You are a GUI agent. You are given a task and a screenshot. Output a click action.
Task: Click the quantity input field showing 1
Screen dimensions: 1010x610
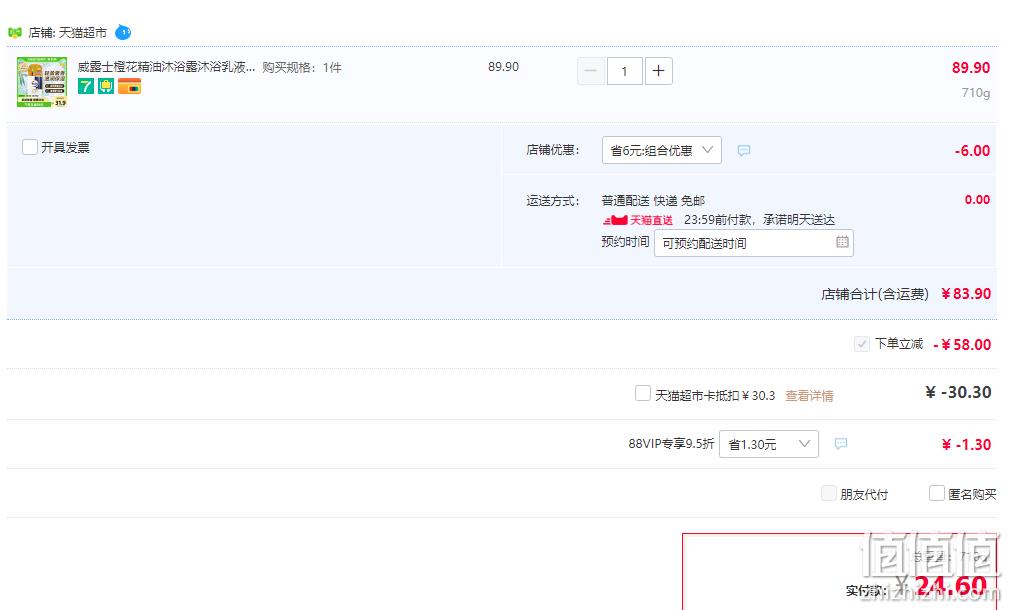[624, 71]
